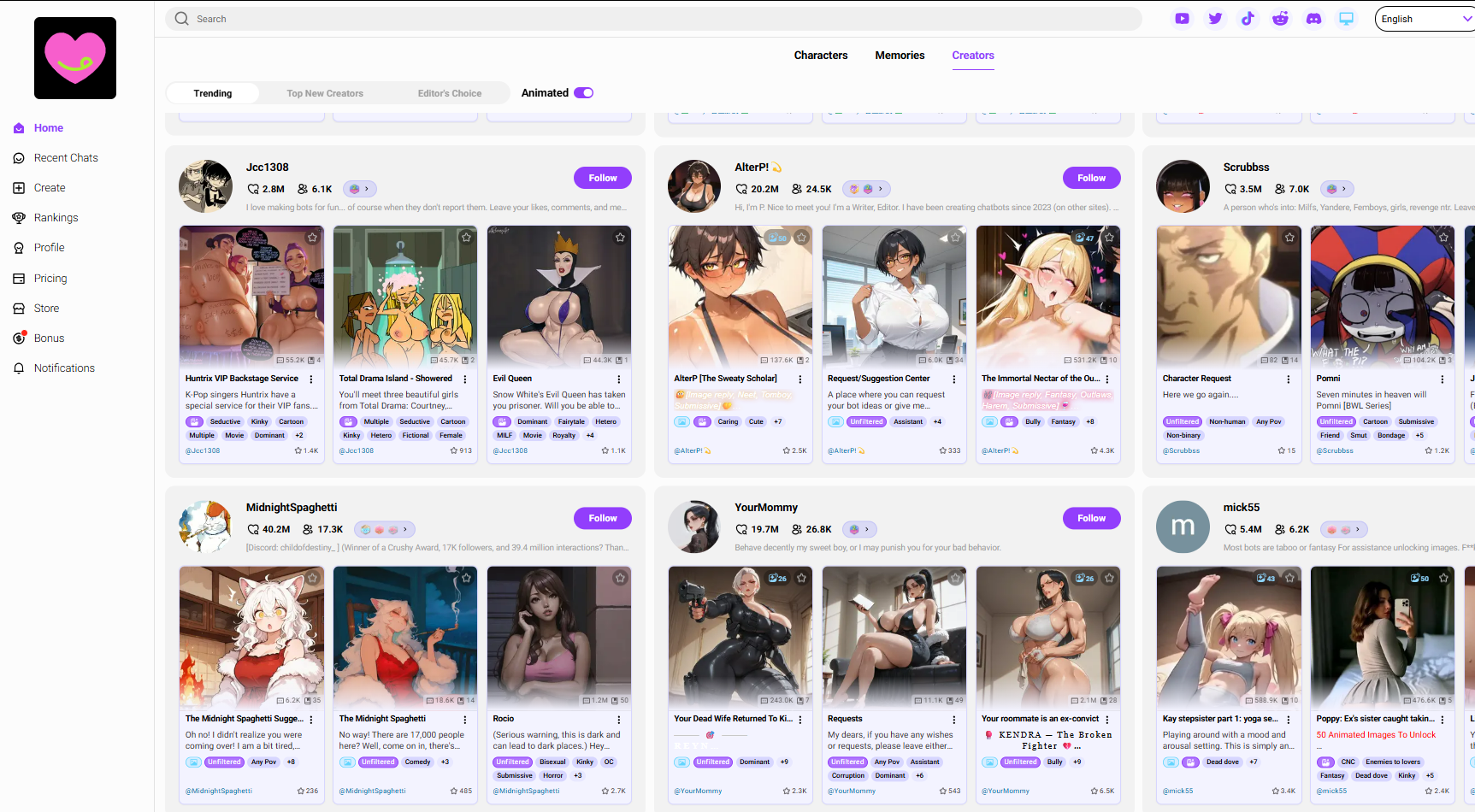Favorite the Total Drama Island card
The image size is (1475, 812).
point(466,238)
